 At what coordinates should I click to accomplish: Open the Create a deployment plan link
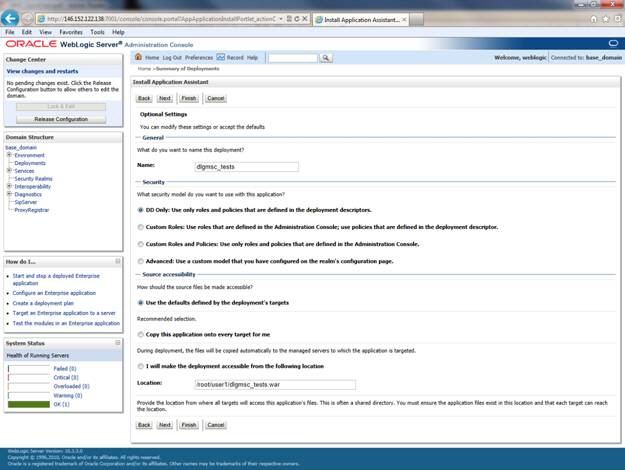click(x=45, y=303)
